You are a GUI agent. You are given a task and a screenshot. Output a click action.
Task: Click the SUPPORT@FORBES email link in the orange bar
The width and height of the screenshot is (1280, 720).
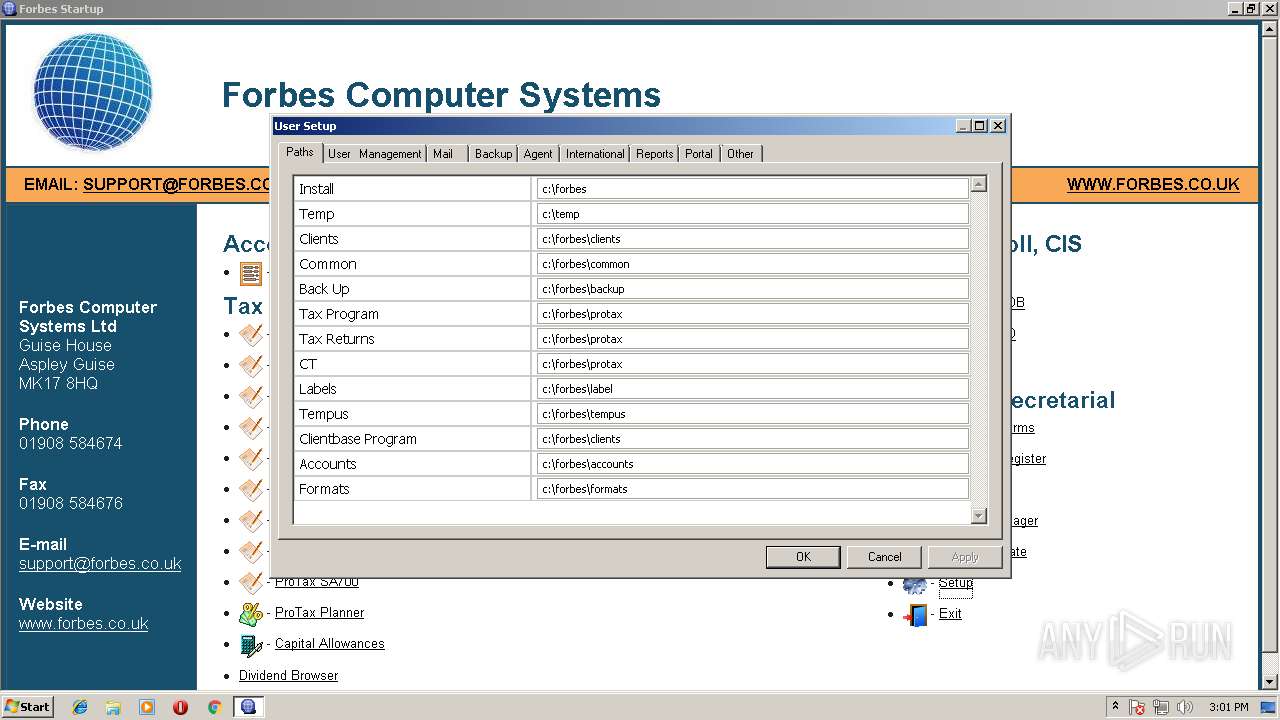(x=177, y=185)
